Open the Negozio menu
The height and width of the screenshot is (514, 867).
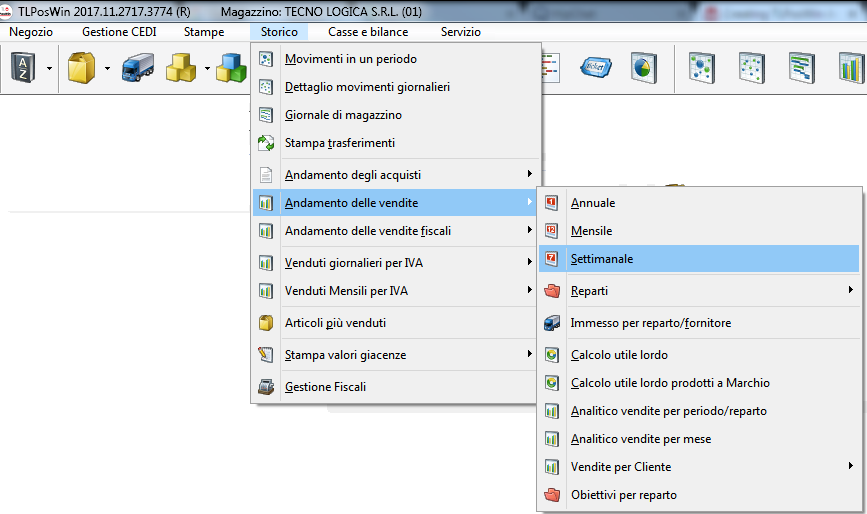point(31,32)
